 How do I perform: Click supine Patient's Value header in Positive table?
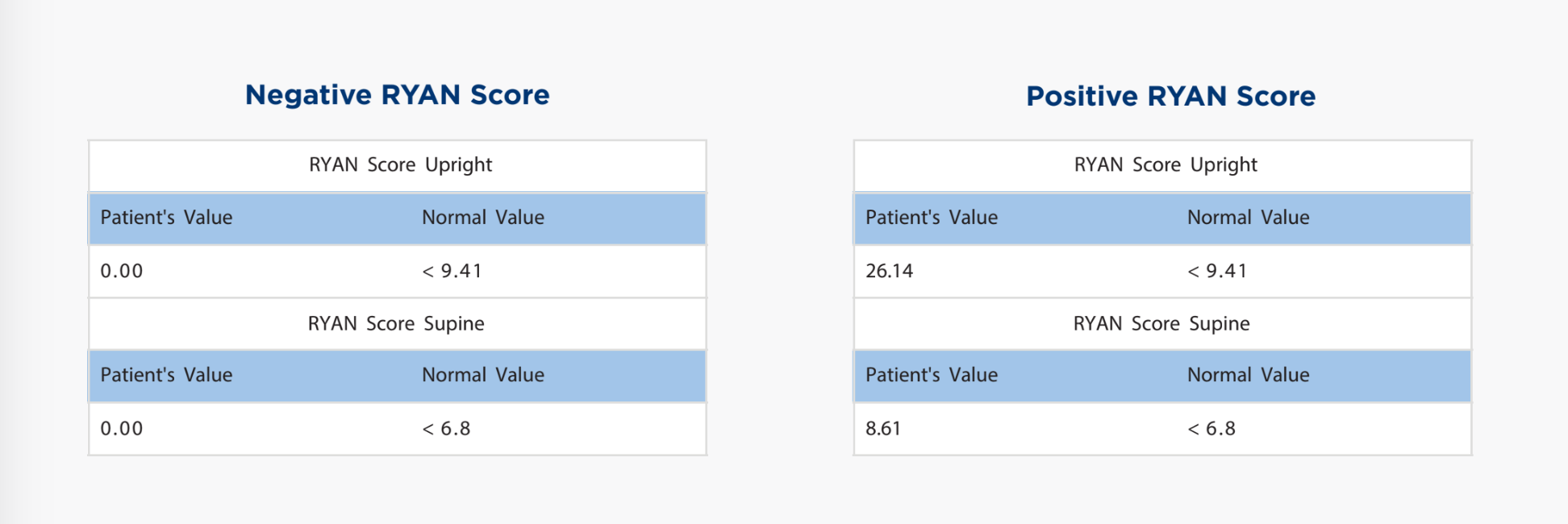tap(932, 376)
